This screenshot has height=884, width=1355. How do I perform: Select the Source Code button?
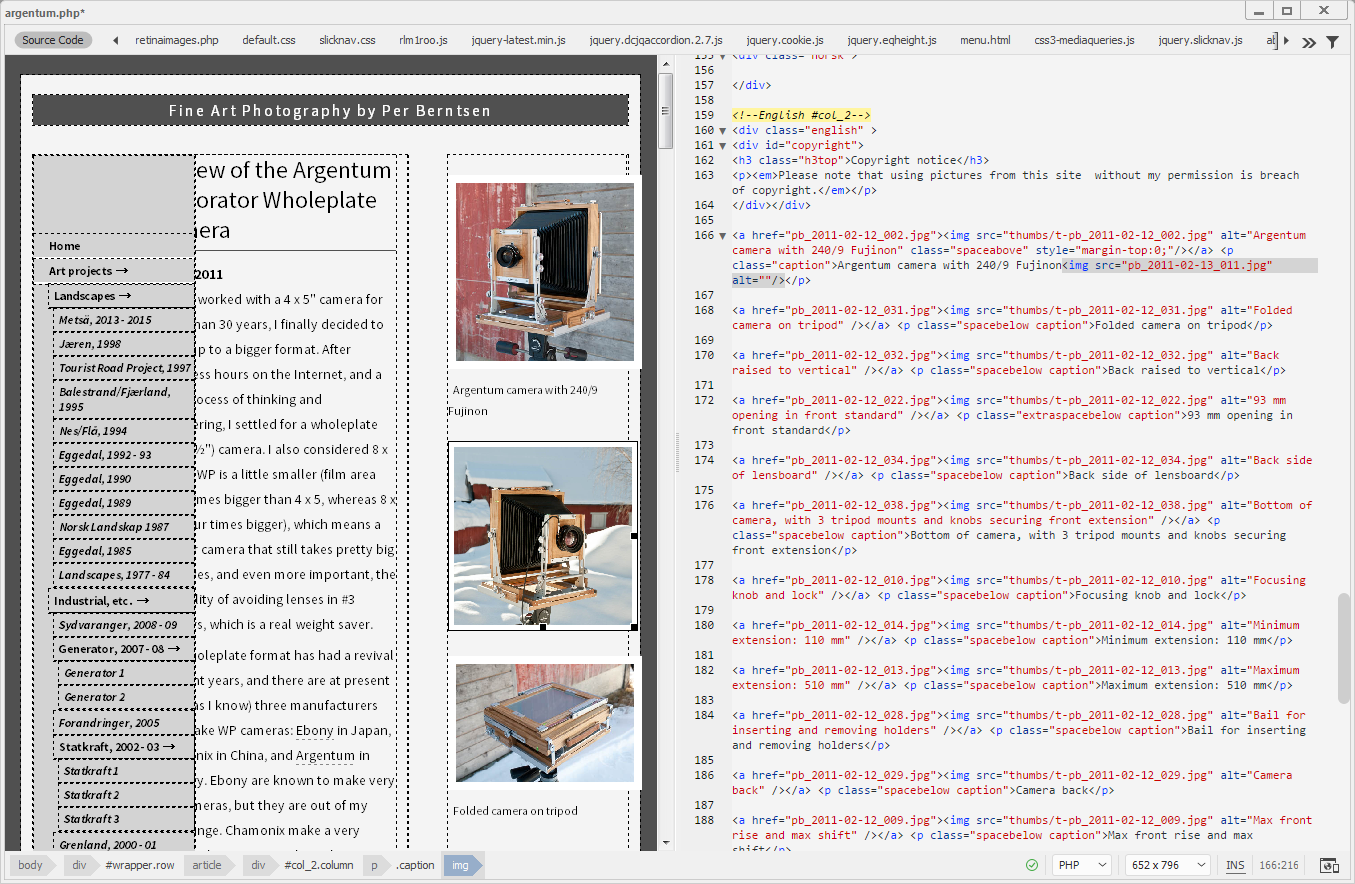pyautogui.click(x=53, y=40)
